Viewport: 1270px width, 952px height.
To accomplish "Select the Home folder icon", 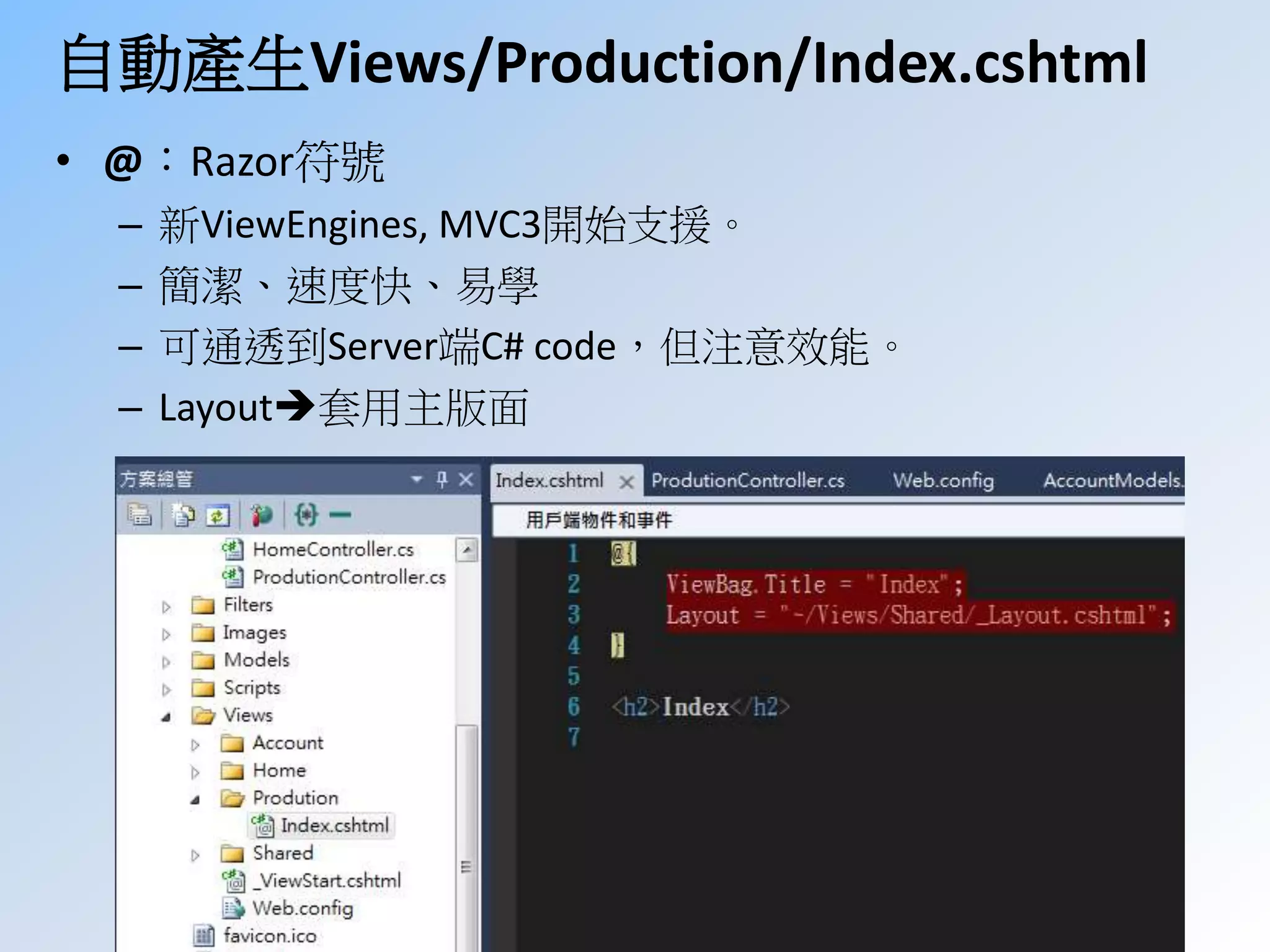I will pyautogui.click(x=233, y=770).
